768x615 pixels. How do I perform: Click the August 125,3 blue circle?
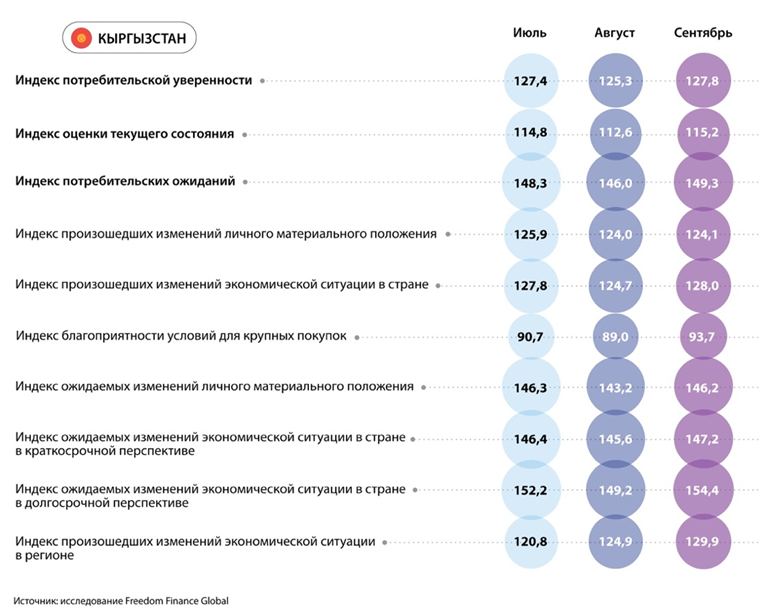[x=616, y=80]
